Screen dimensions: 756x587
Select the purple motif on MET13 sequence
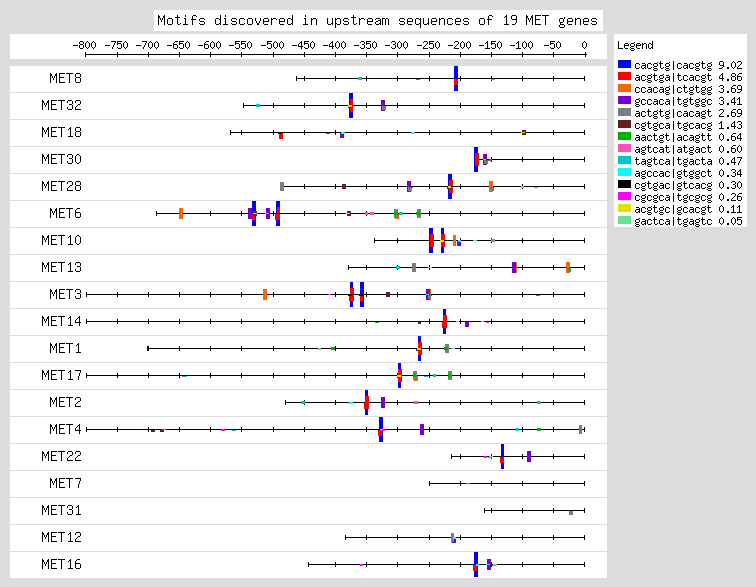tap(514, 267)
